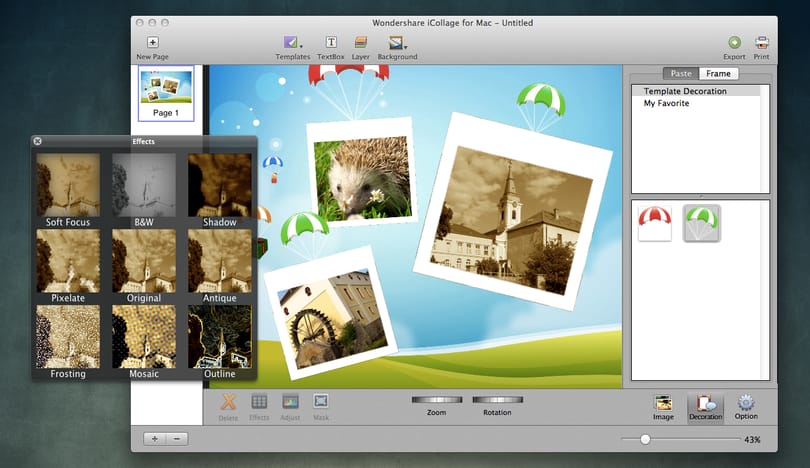Open the Templates dropdown

pyautogui.click(x=292, y=42)
